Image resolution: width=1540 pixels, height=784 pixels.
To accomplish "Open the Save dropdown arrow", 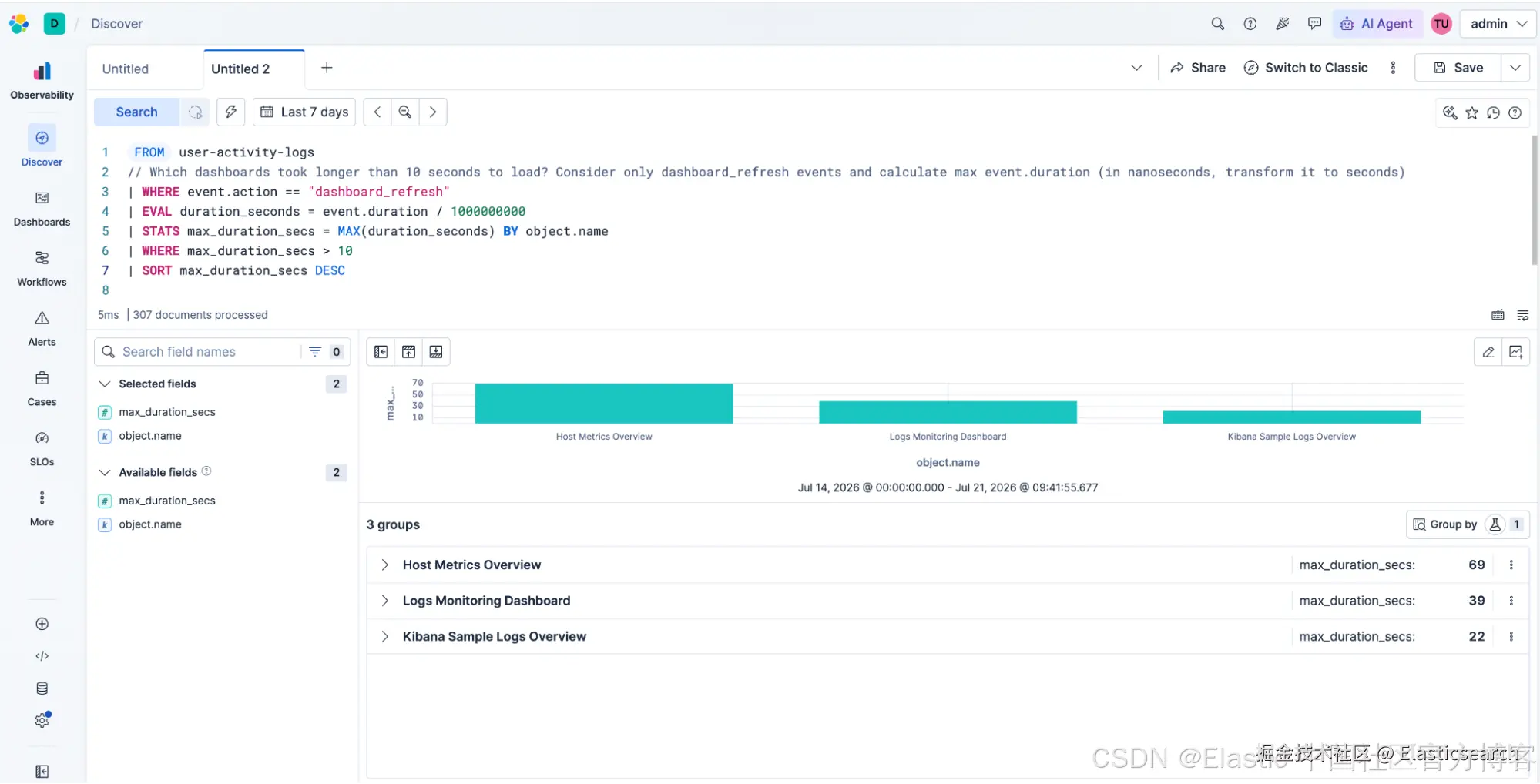I will click(1515, 68).
